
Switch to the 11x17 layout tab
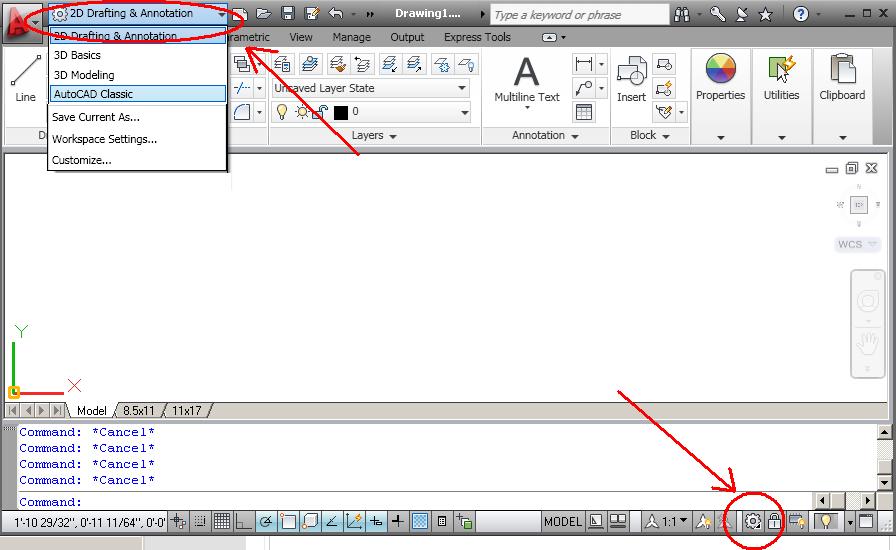click(x=186, y=410)
